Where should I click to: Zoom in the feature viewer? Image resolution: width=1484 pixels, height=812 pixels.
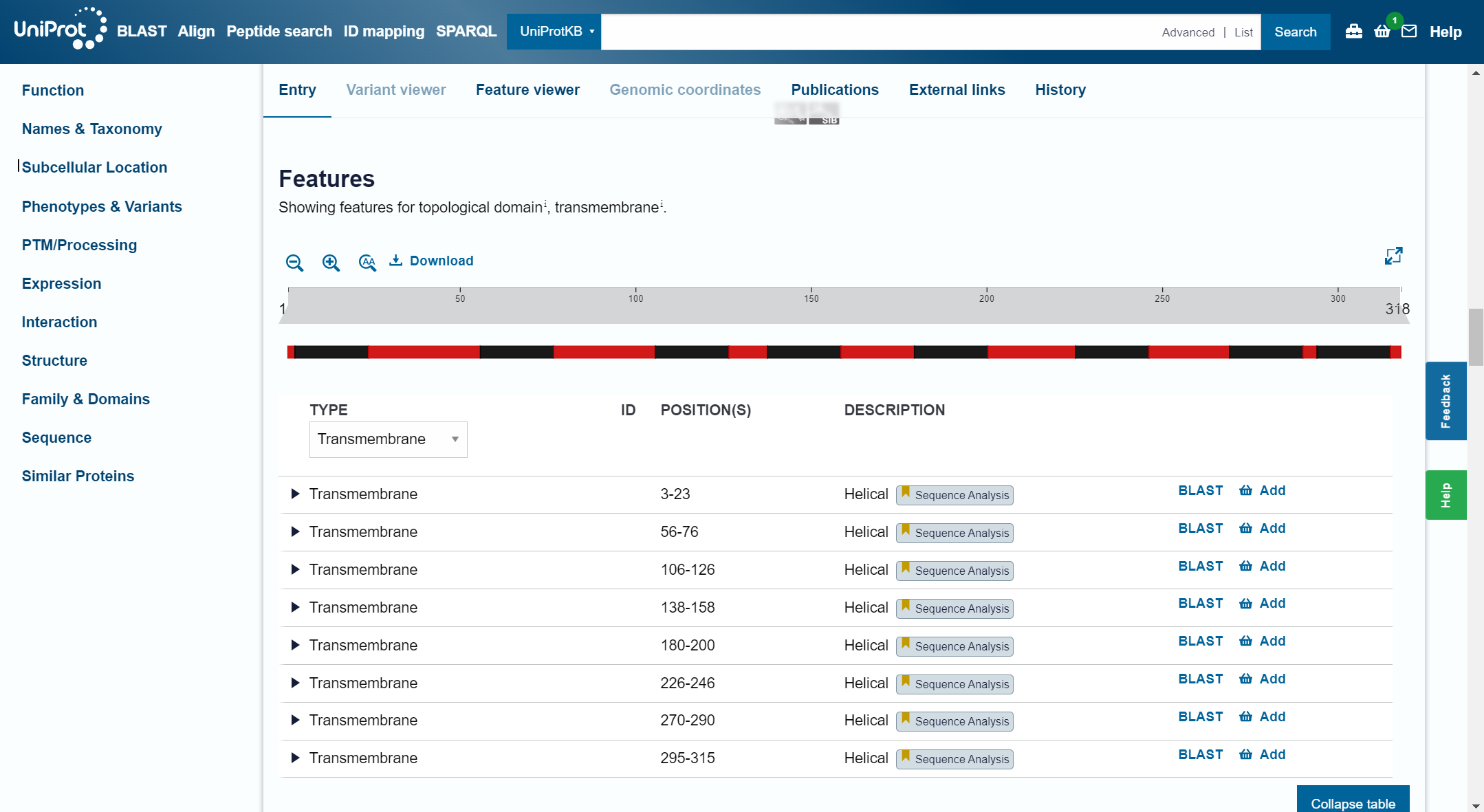coord(331,262)
